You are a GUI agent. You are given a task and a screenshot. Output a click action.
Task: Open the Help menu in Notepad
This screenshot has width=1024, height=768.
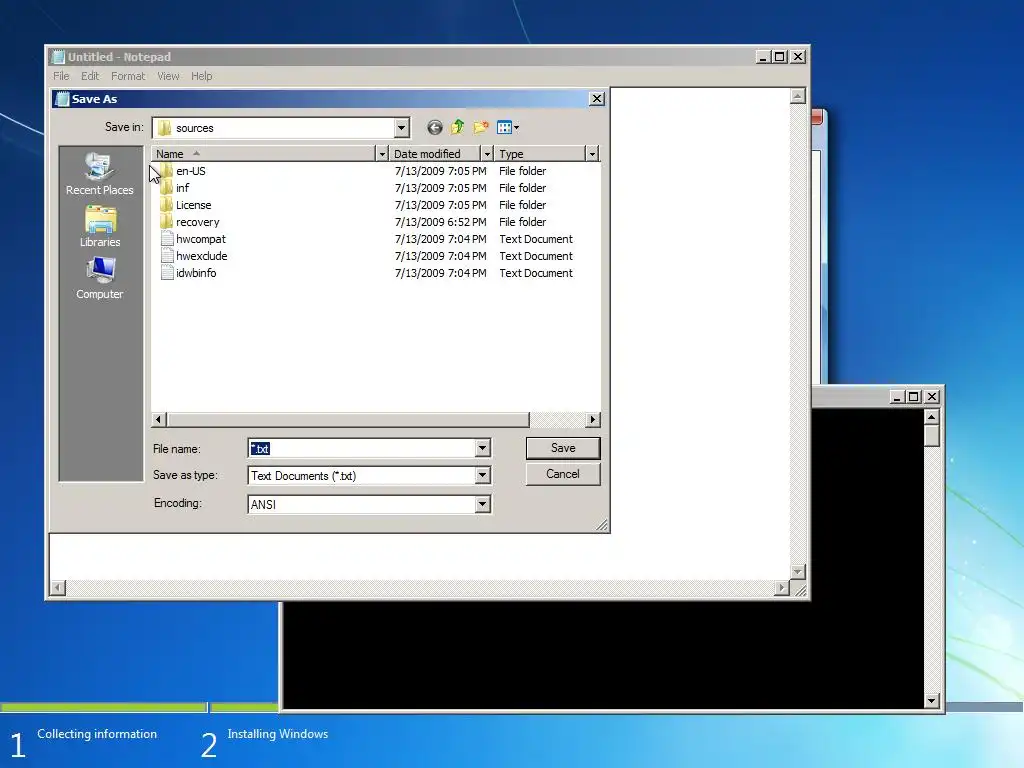[202, 76]
